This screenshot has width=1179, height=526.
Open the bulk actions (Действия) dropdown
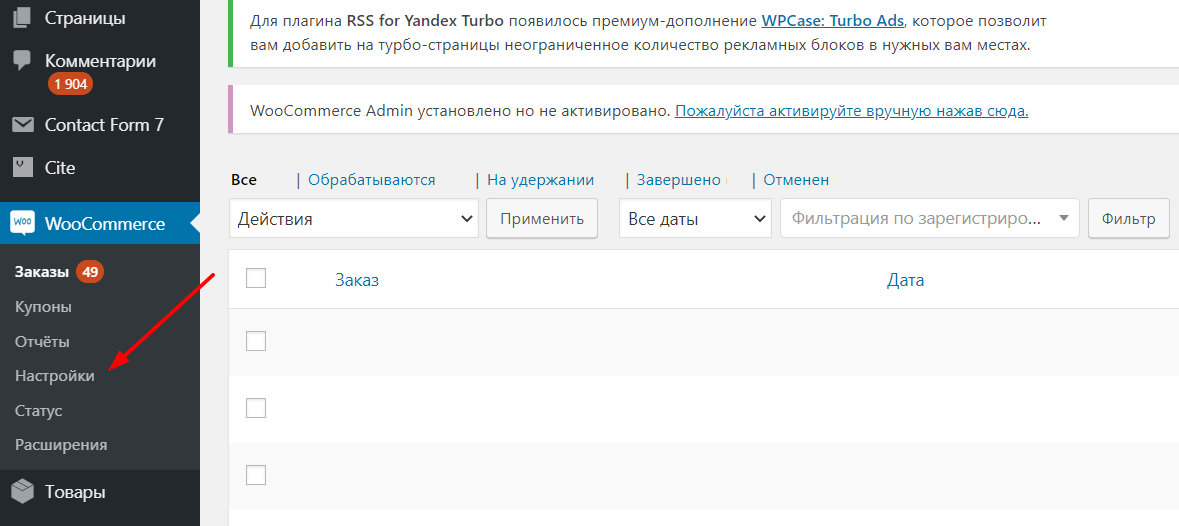[354, 219]
